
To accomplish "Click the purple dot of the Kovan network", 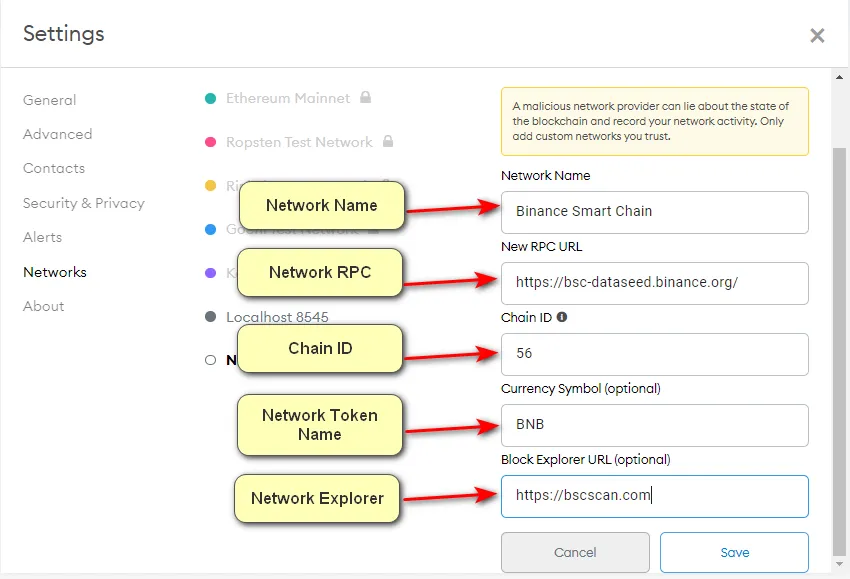I will (210, 273).
